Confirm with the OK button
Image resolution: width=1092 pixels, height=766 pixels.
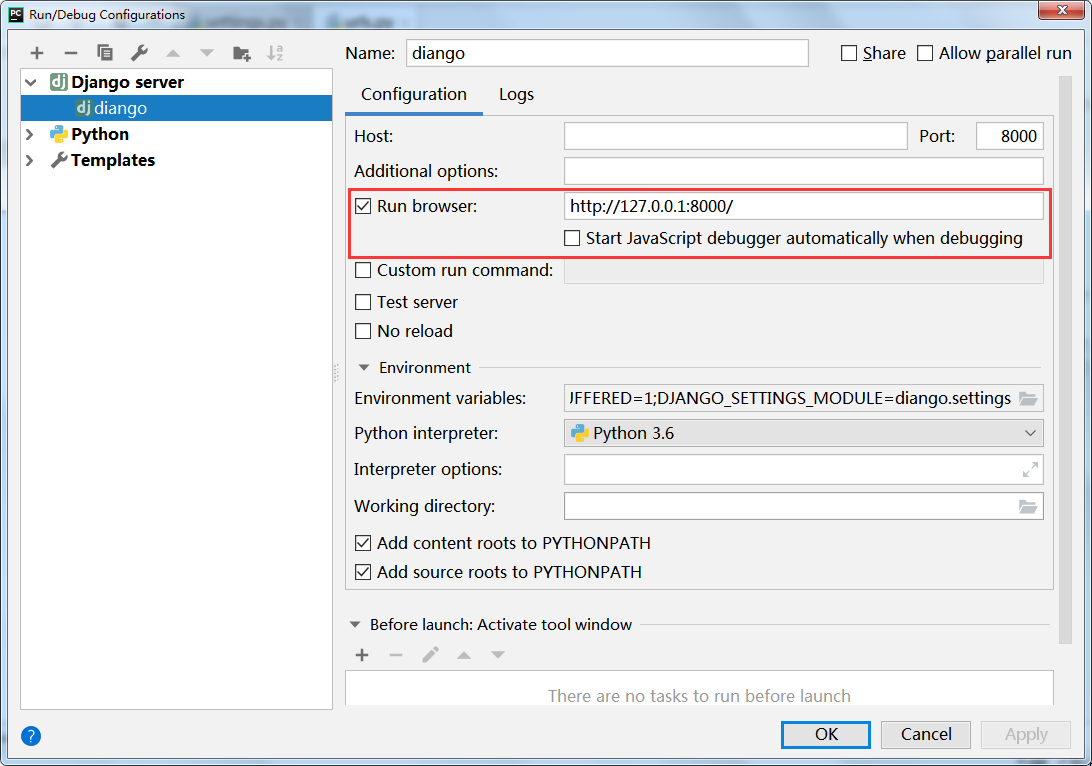point(826,735)
